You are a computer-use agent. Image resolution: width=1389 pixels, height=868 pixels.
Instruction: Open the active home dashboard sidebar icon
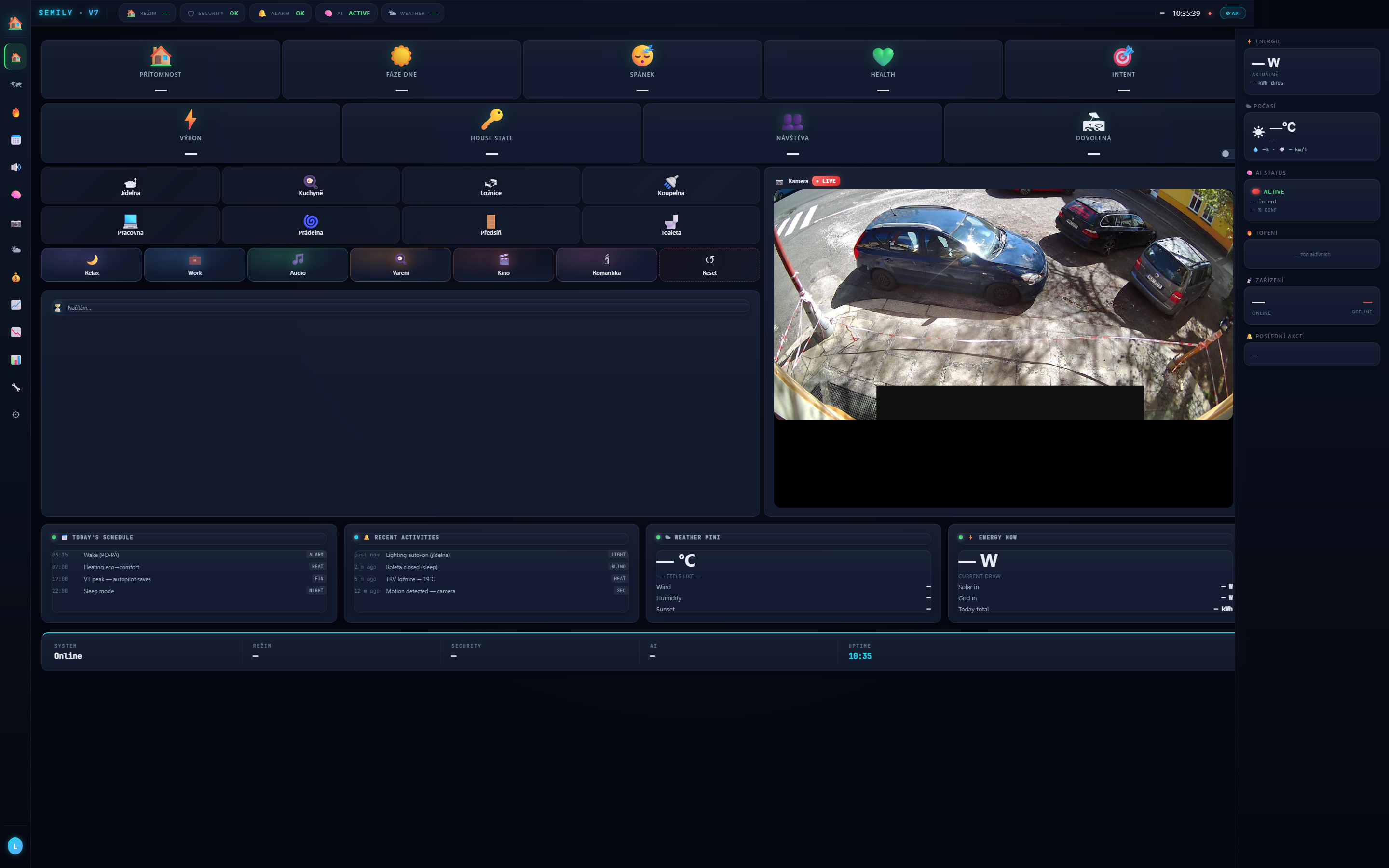click(x=15, y=57)
